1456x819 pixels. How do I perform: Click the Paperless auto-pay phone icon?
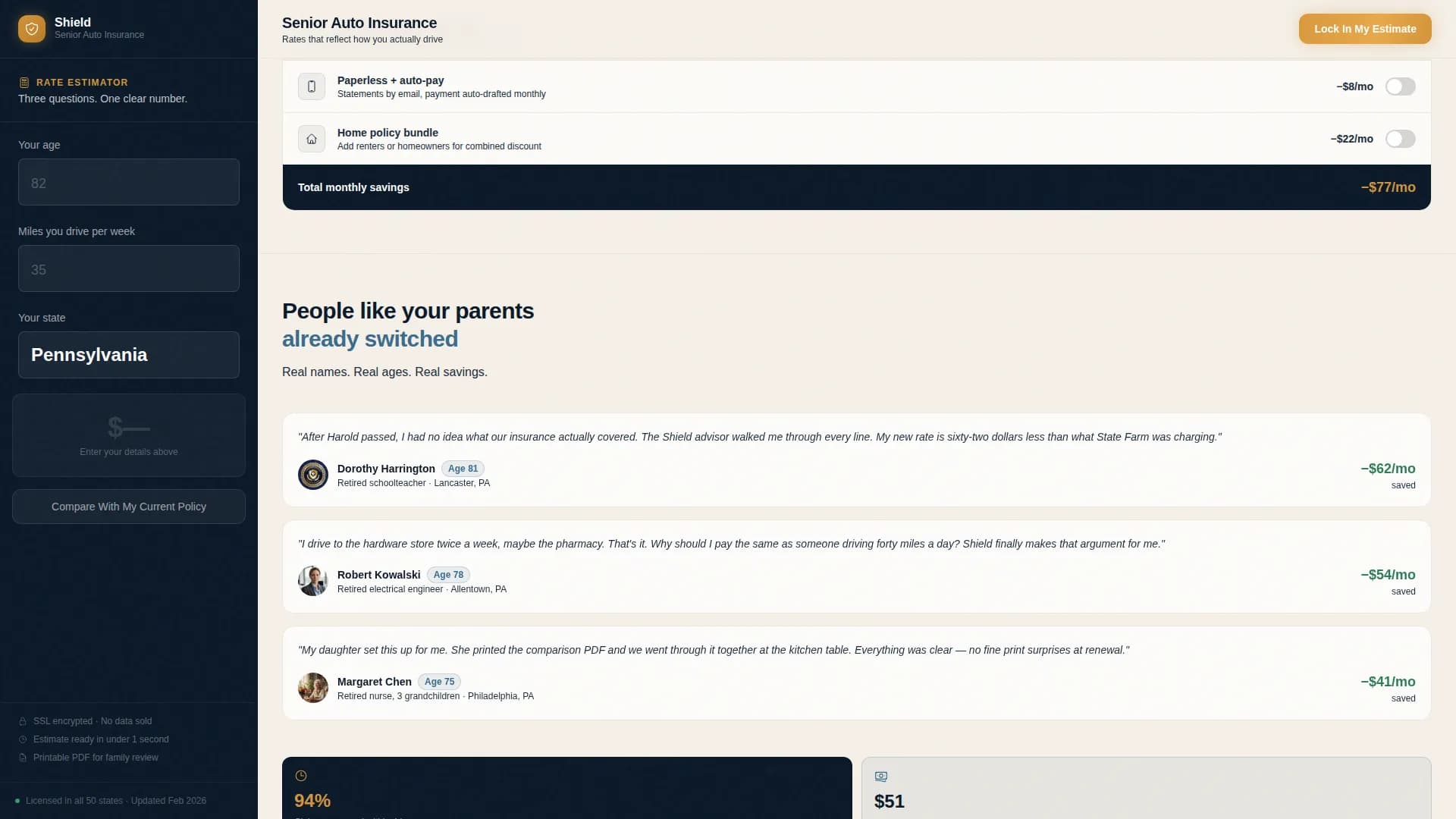pos(312,86)
